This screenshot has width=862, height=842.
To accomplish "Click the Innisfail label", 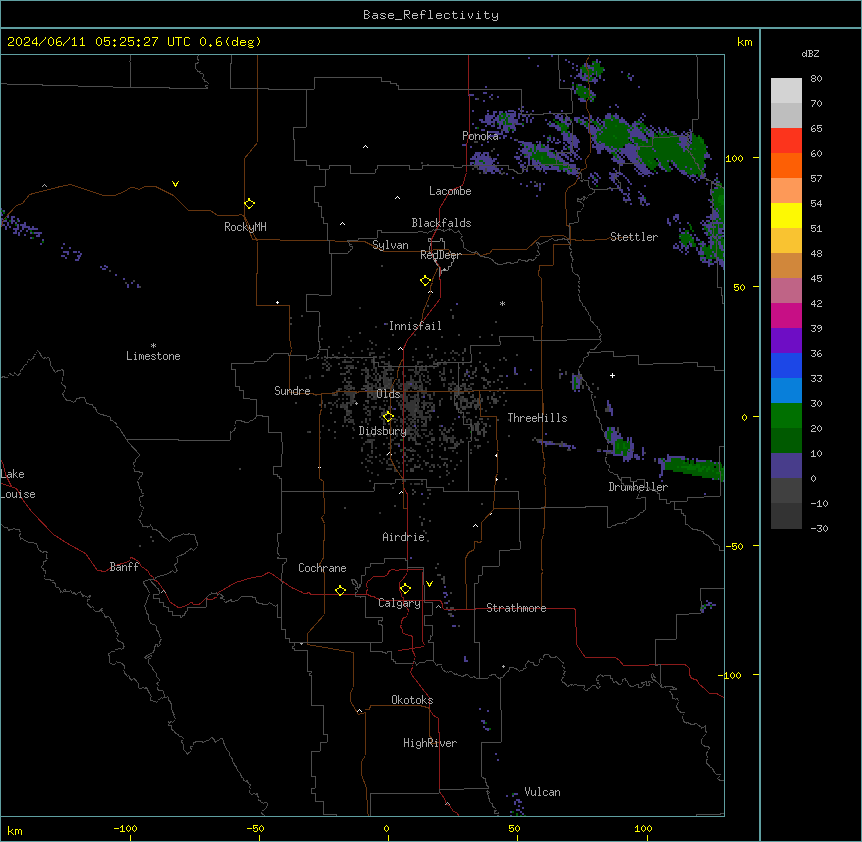I will pyautogui.click(x=415, y=326).
